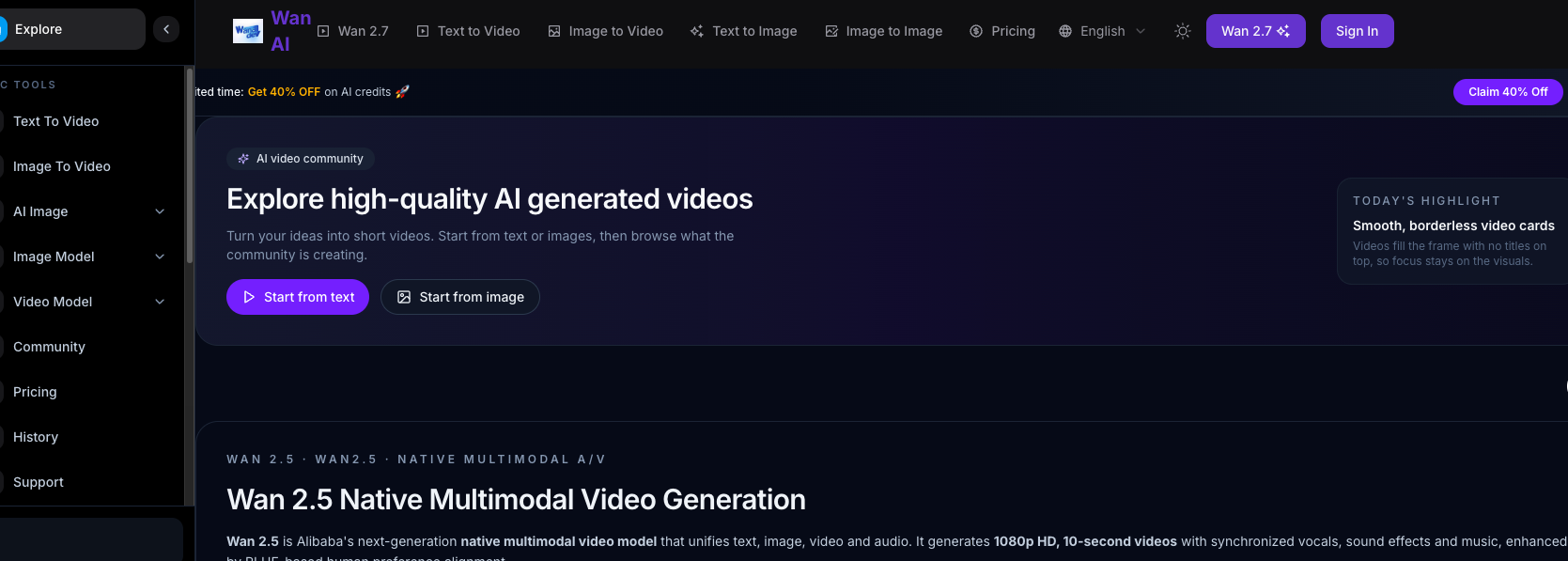Open Image to Image in top nav
Viewport: 1568px width, 561px height.
[x=884, y=31]
